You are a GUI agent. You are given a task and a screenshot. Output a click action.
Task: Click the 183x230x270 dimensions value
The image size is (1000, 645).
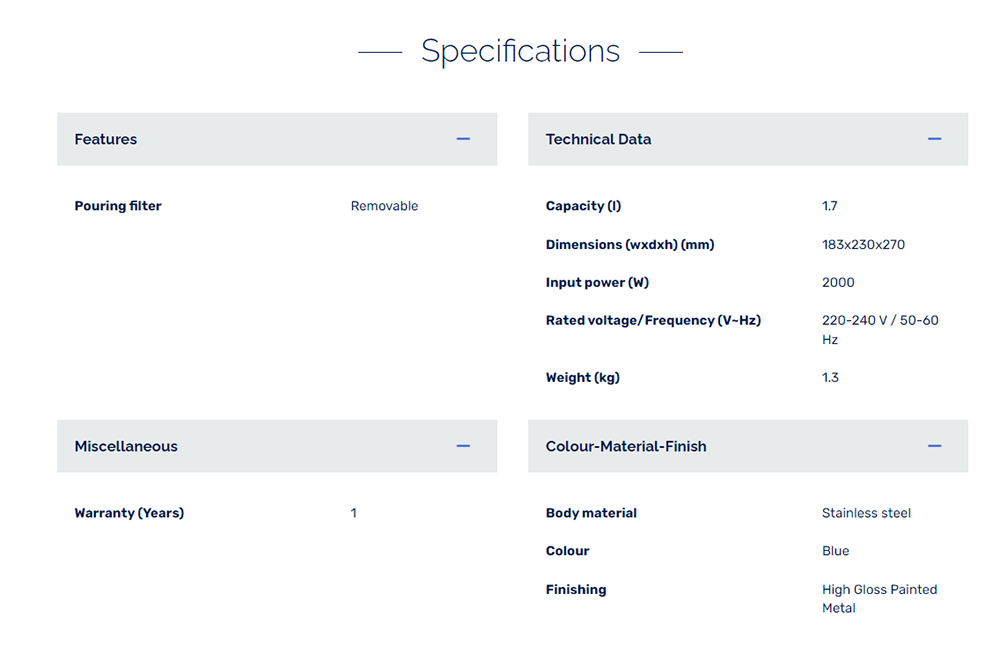[x=863, y=244]
